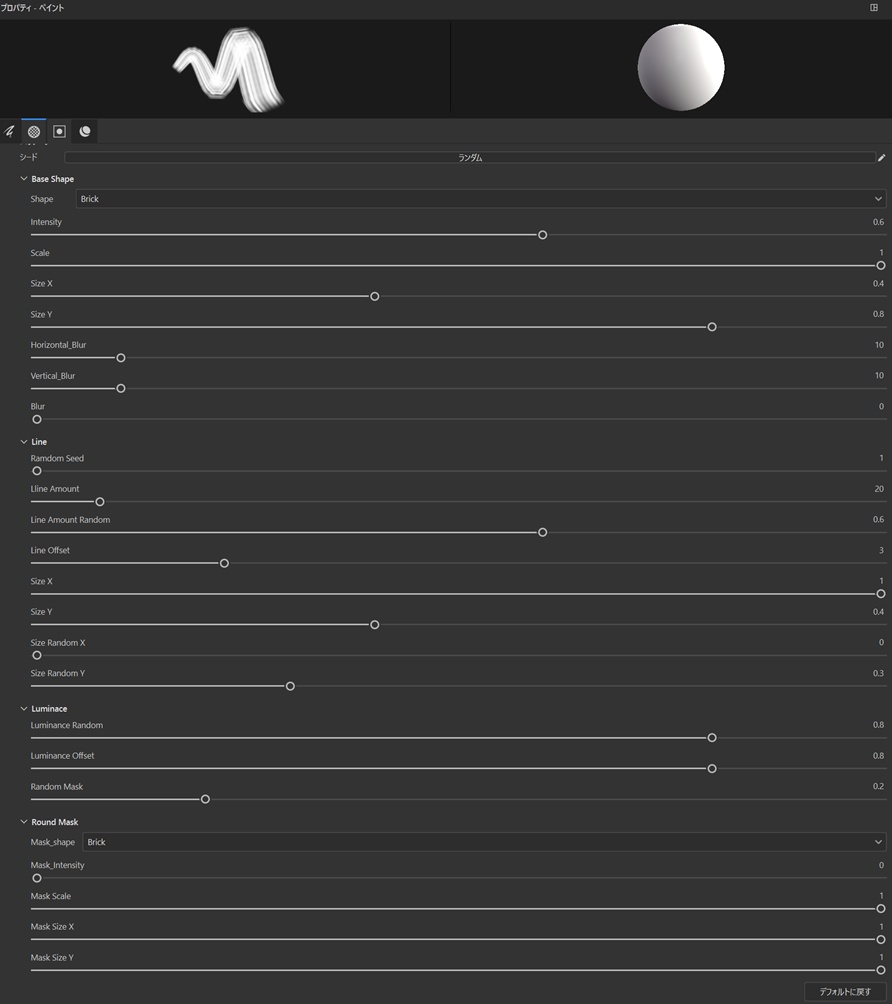Click the pencil edit icon beside the seed field
Image resolution: width=892 pixels, height=1004 pixels.
click(881, 157)
